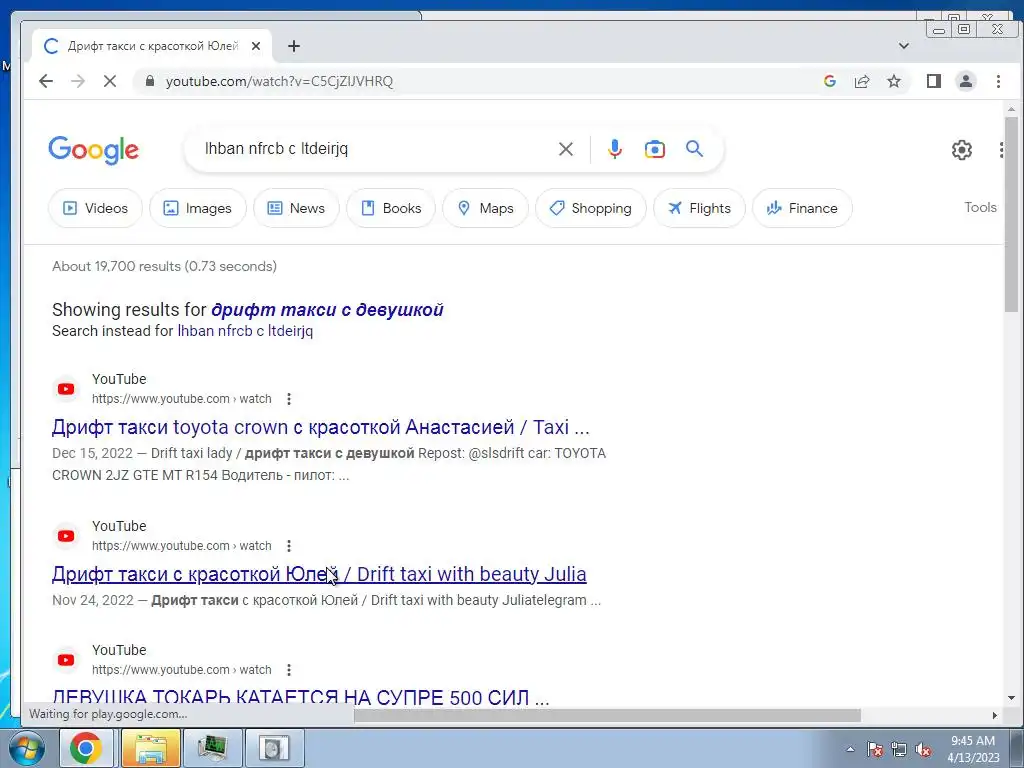
Task: Go back to the previous page
Action: point(46,81)
